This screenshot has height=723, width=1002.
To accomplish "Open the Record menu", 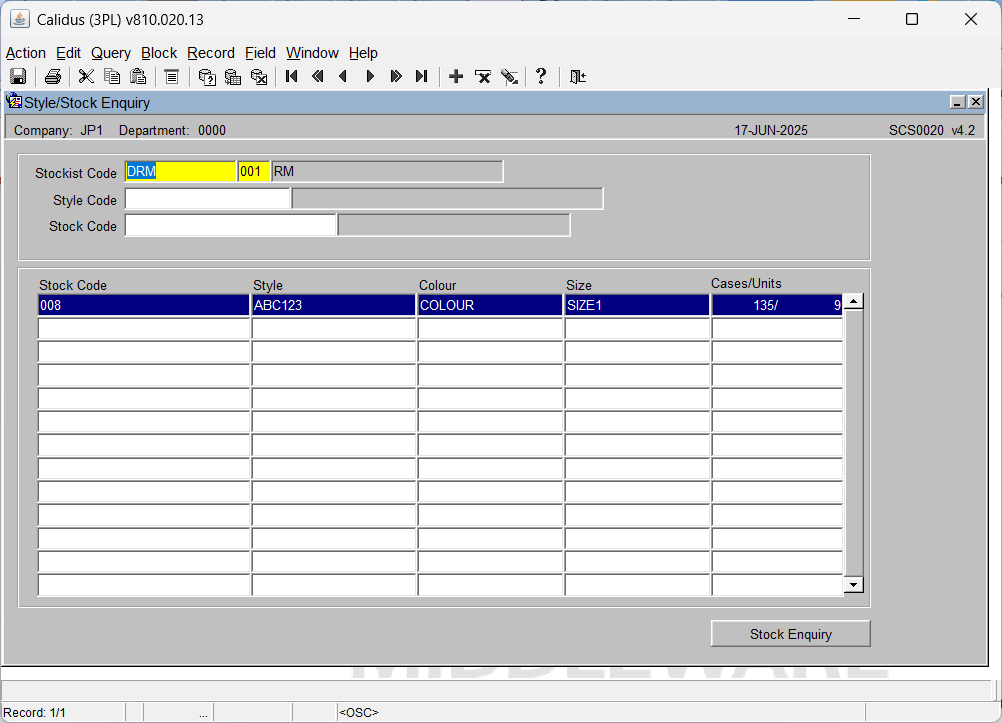I will 211,53.
